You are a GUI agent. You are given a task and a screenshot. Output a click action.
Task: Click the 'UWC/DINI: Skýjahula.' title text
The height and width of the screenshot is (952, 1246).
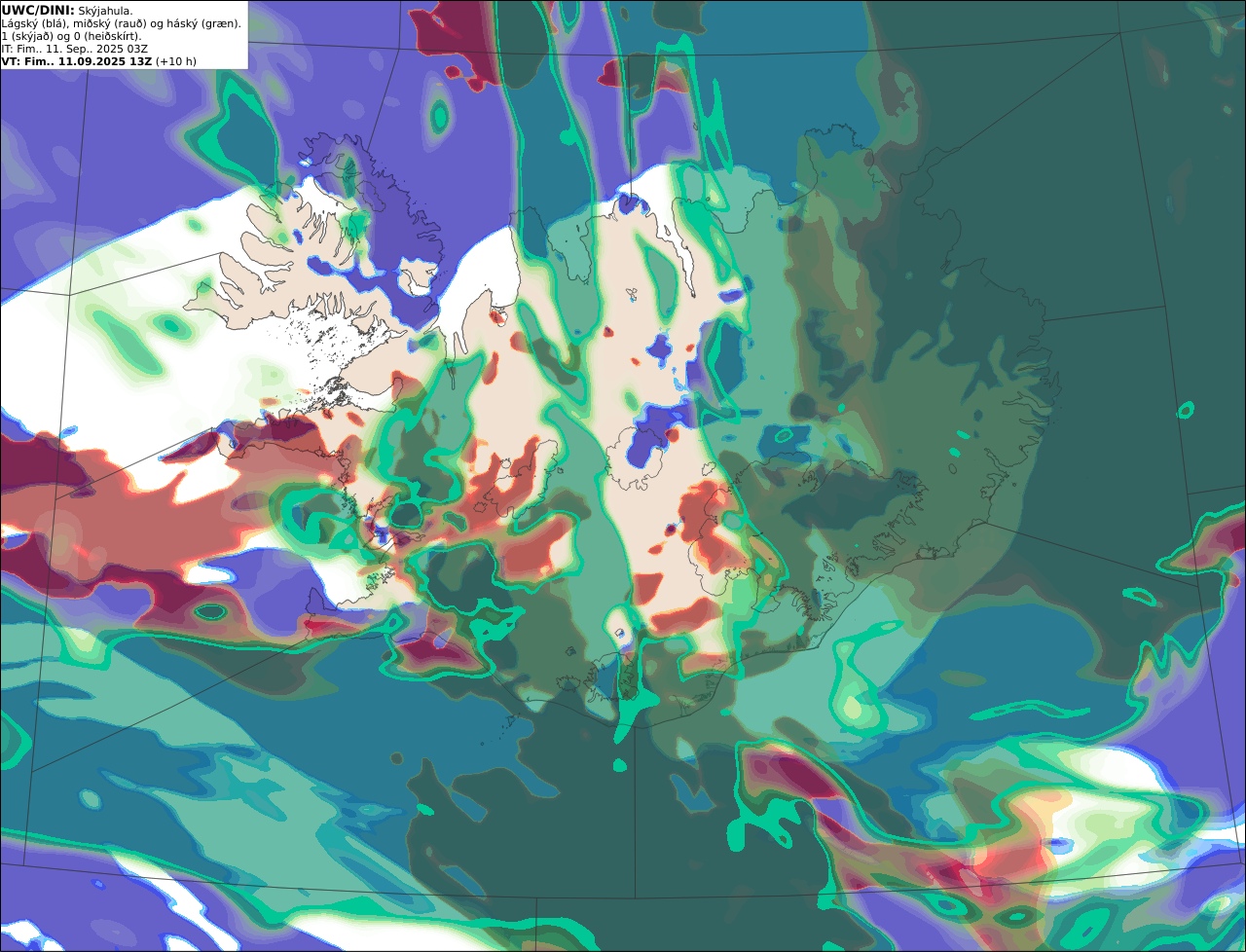coord(67,11)
